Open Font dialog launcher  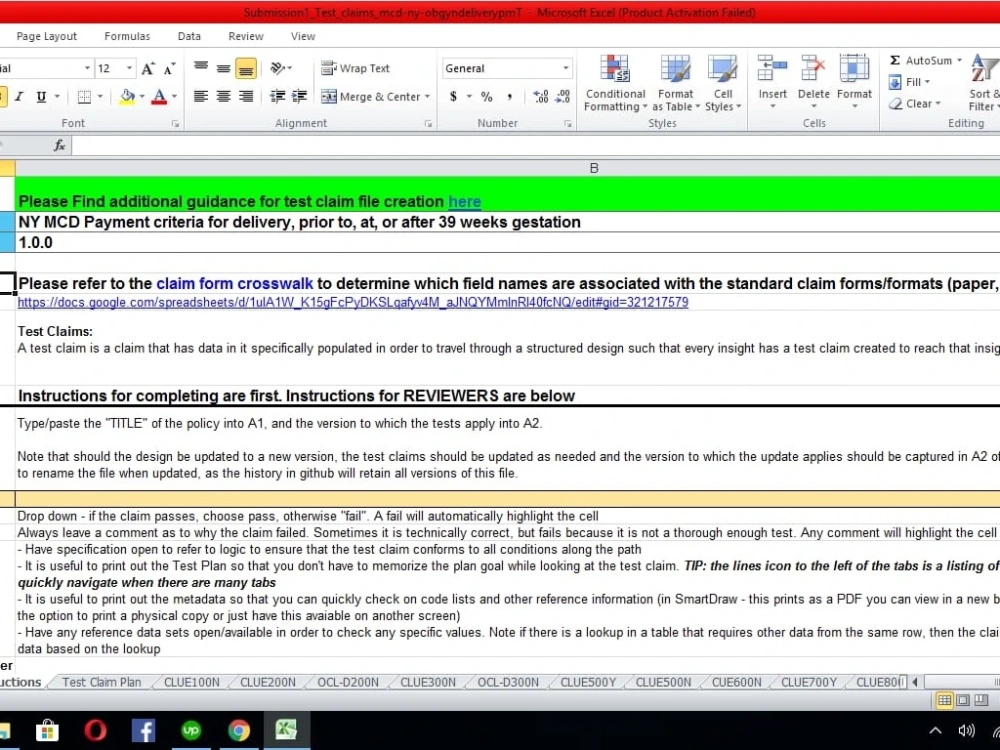point(175,124)
